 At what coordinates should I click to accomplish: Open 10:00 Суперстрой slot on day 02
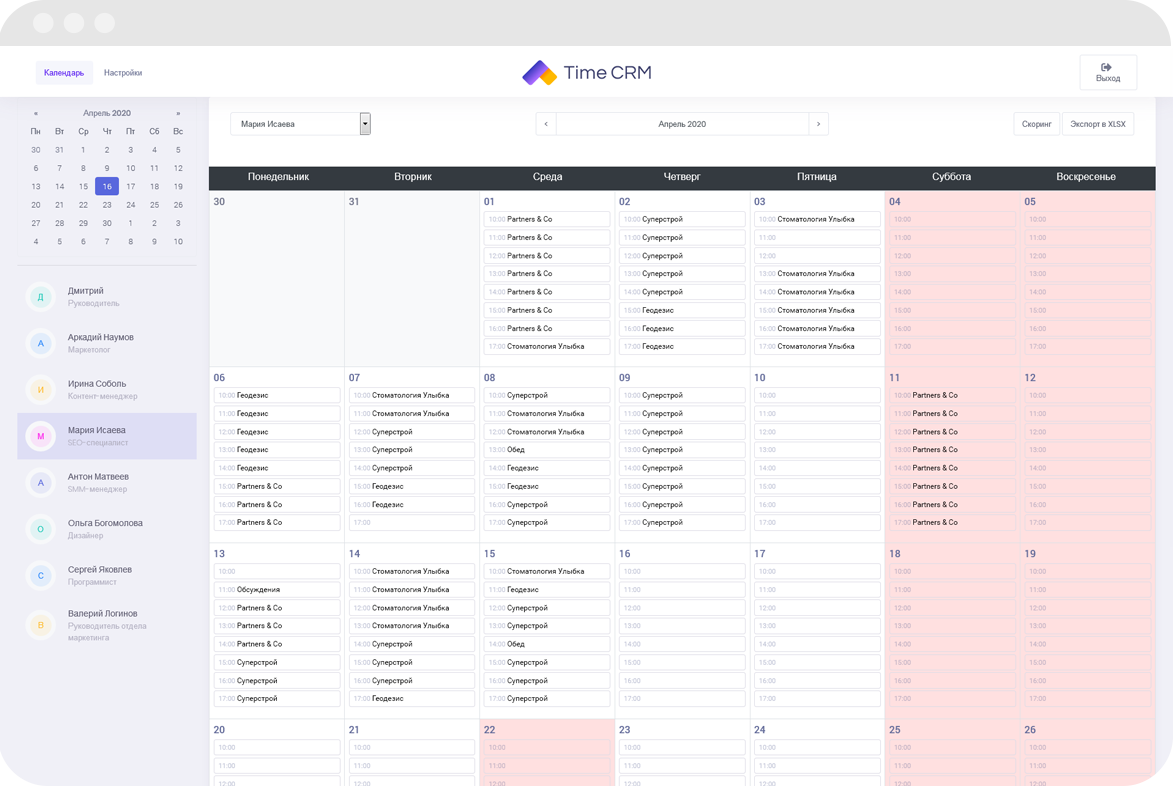pos(682,219)
